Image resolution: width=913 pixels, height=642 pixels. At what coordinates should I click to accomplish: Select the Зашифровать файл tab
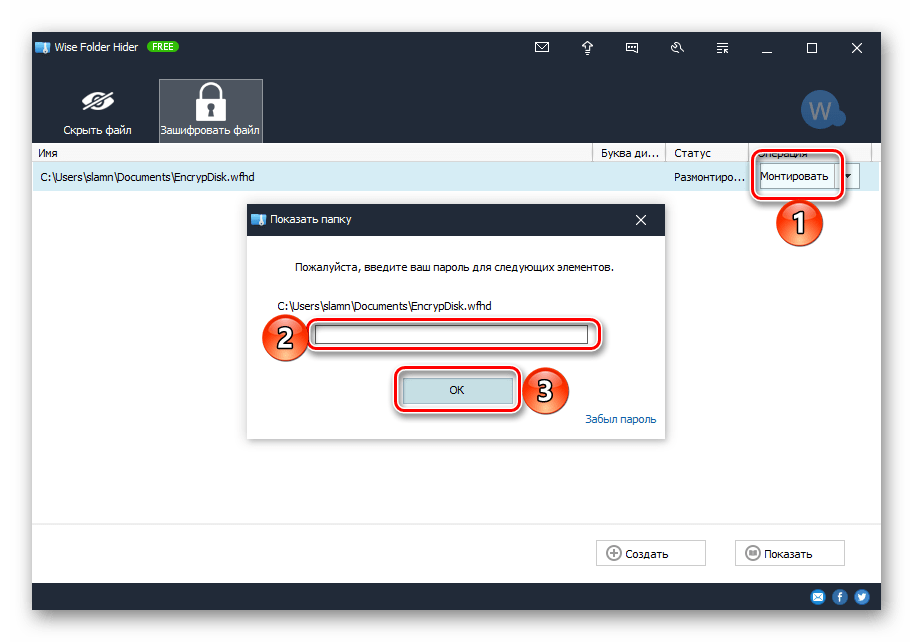click(x=211, y=111)
